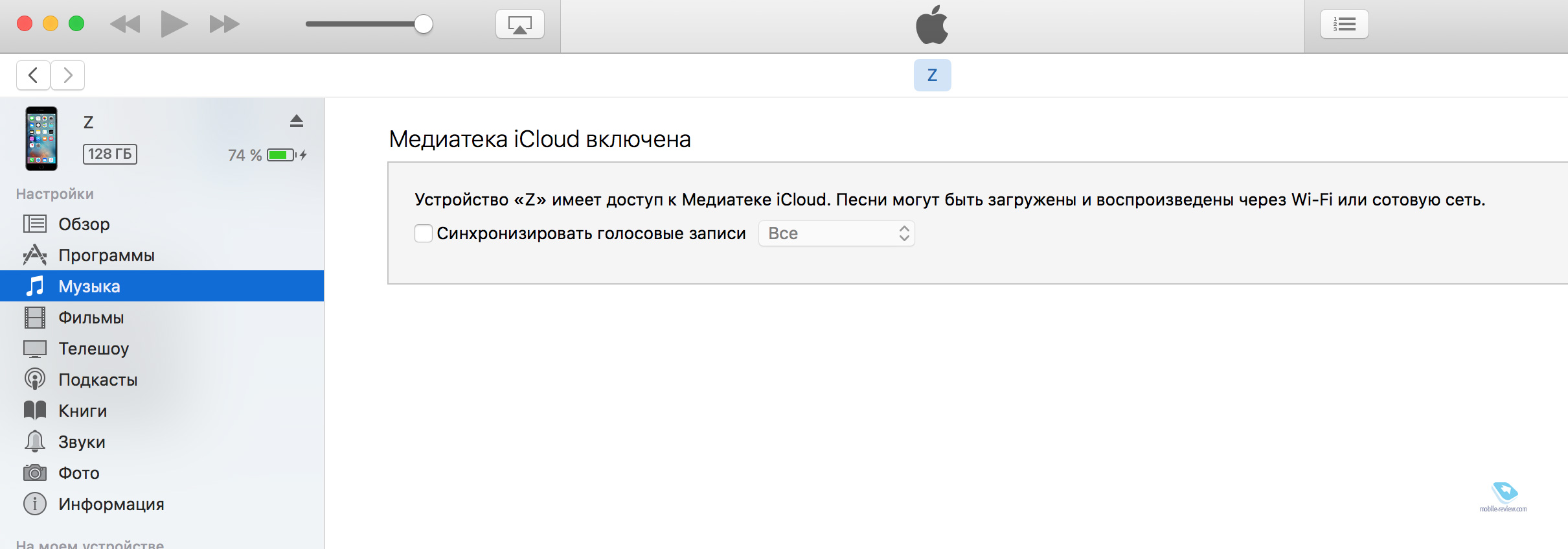This screenshot has height=549, width=1568.
Task: Open the Программы apps section
Action: pos(162,255)
